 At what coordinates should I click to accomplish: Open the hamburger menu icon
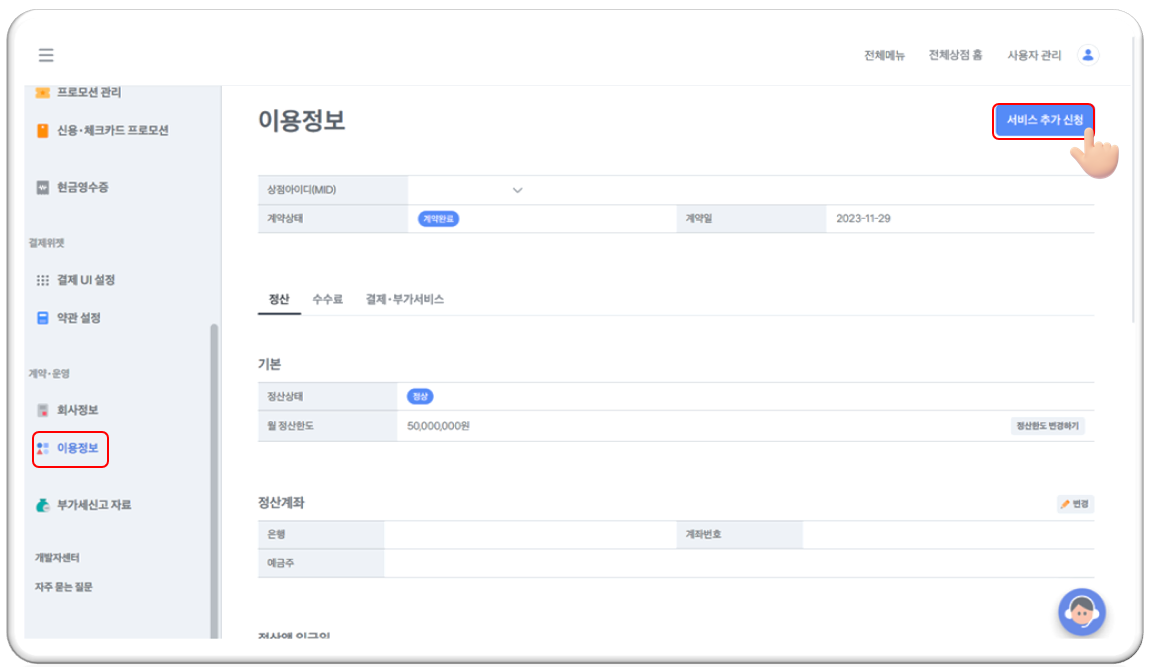click(46, 55)
